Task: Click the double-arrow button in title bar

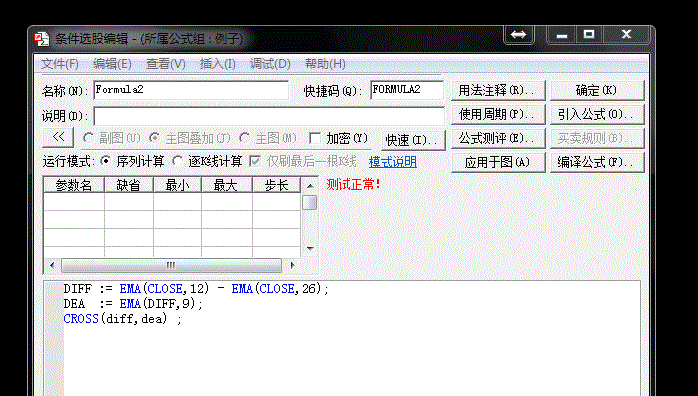Action: pos(519,35)
